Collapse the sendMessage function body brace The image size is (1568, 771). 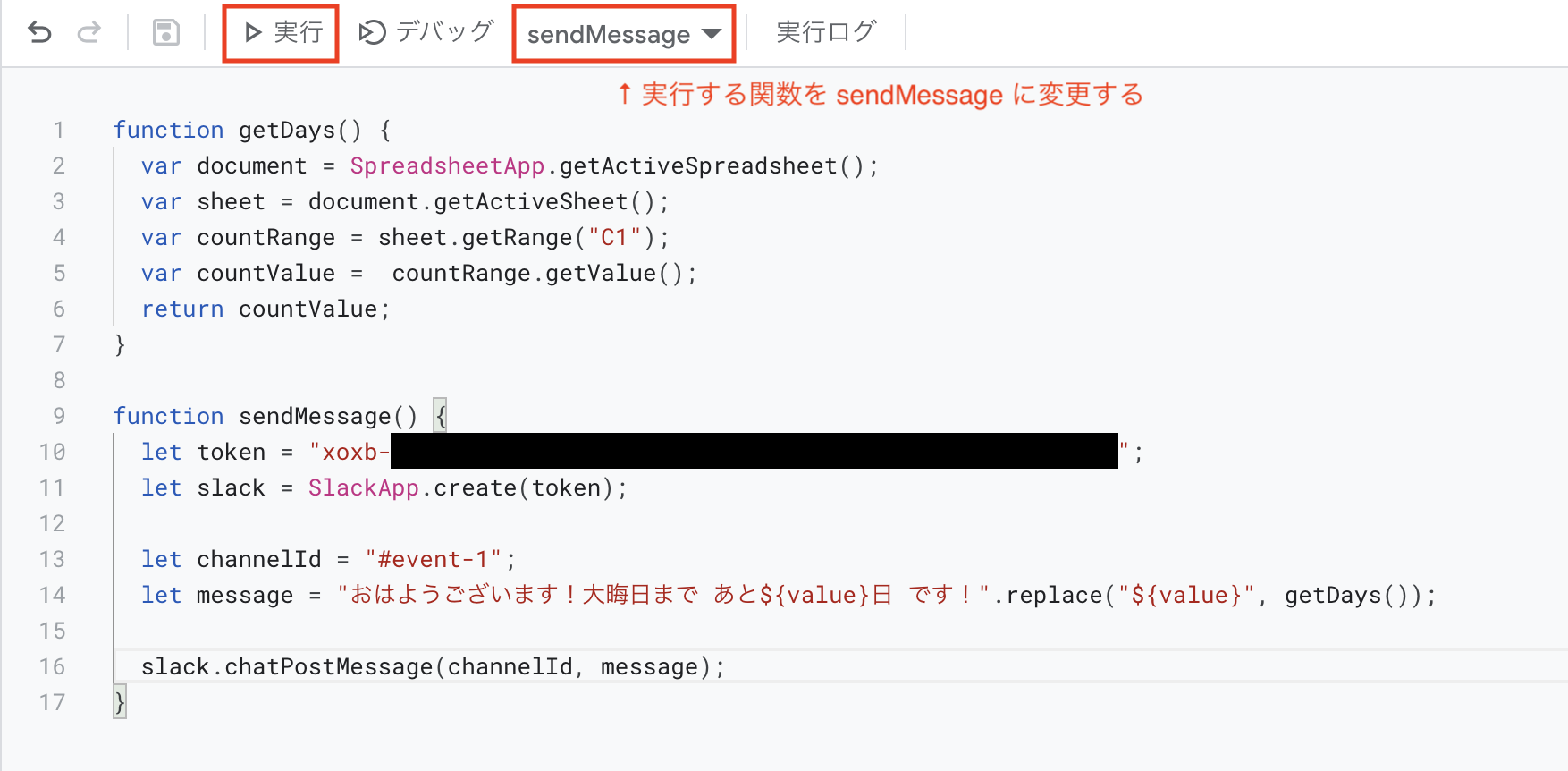coord(439,415)
